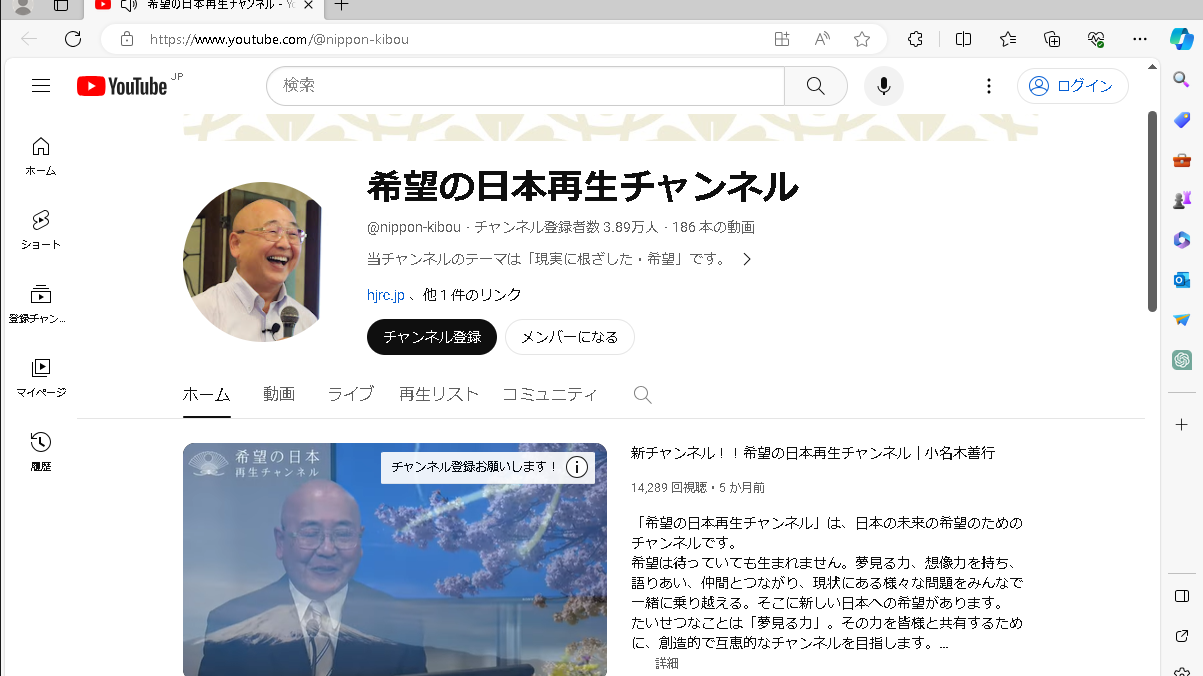1203x676 pixels.
Task: Open YouTube settings three-dot menu
Action: pos(989,86)
